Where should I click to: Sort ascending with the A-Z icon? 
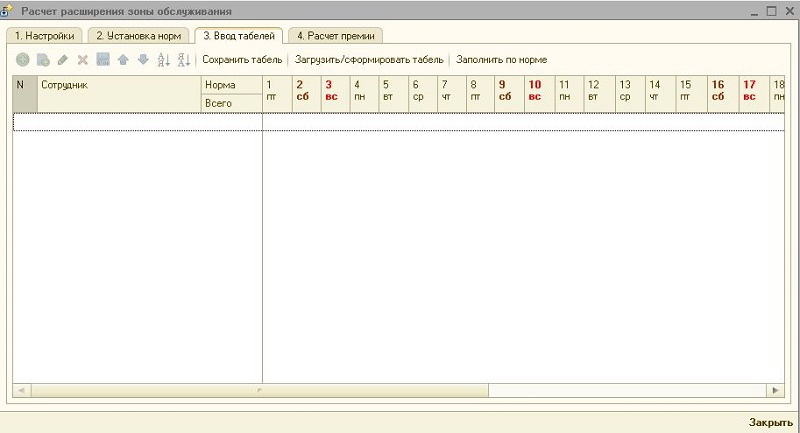click(x=164, y=60)
